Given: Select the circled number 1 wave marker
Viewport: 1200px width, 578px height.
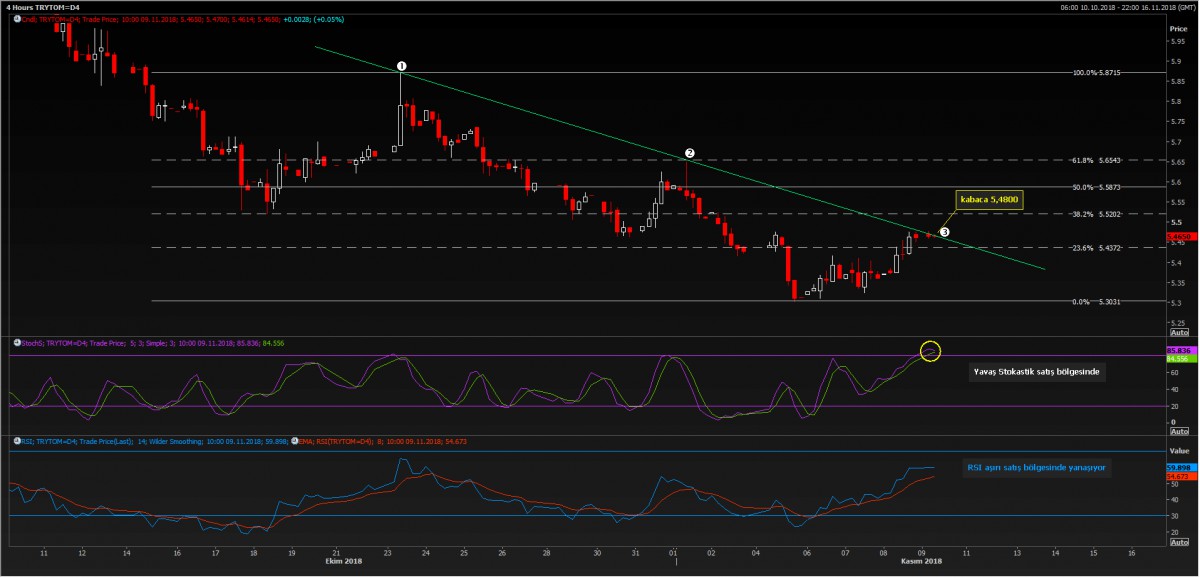Looking at the screenshot, I should coord(401,66).
